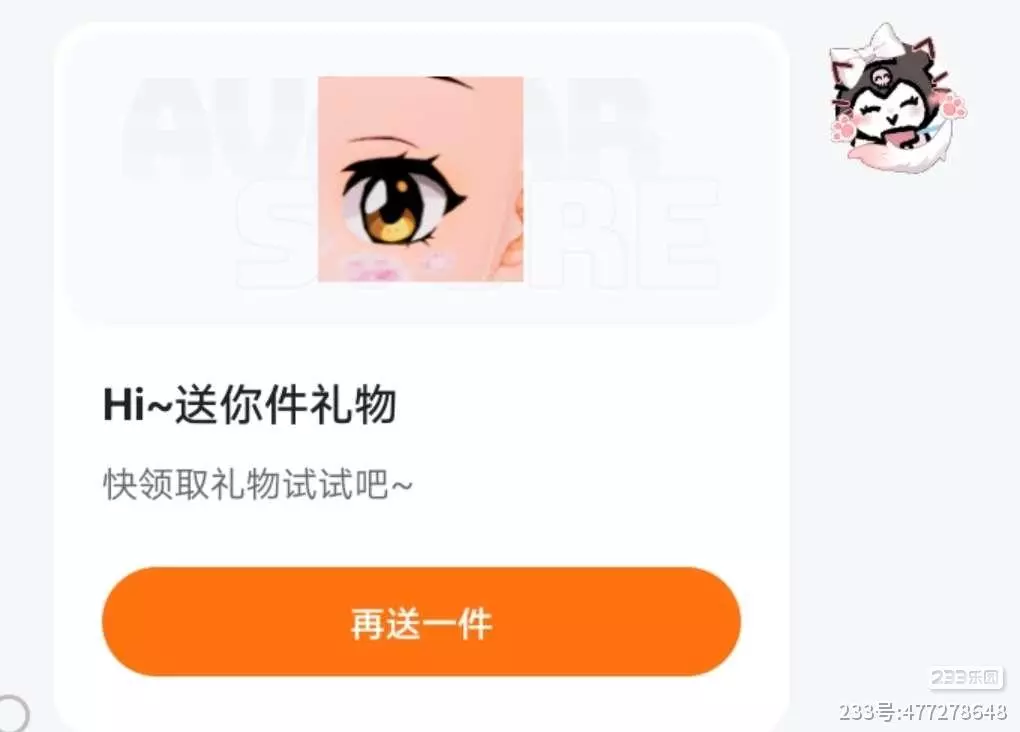
Task: Tap the anime eye gift thumbnail
Action: [421, 179]
